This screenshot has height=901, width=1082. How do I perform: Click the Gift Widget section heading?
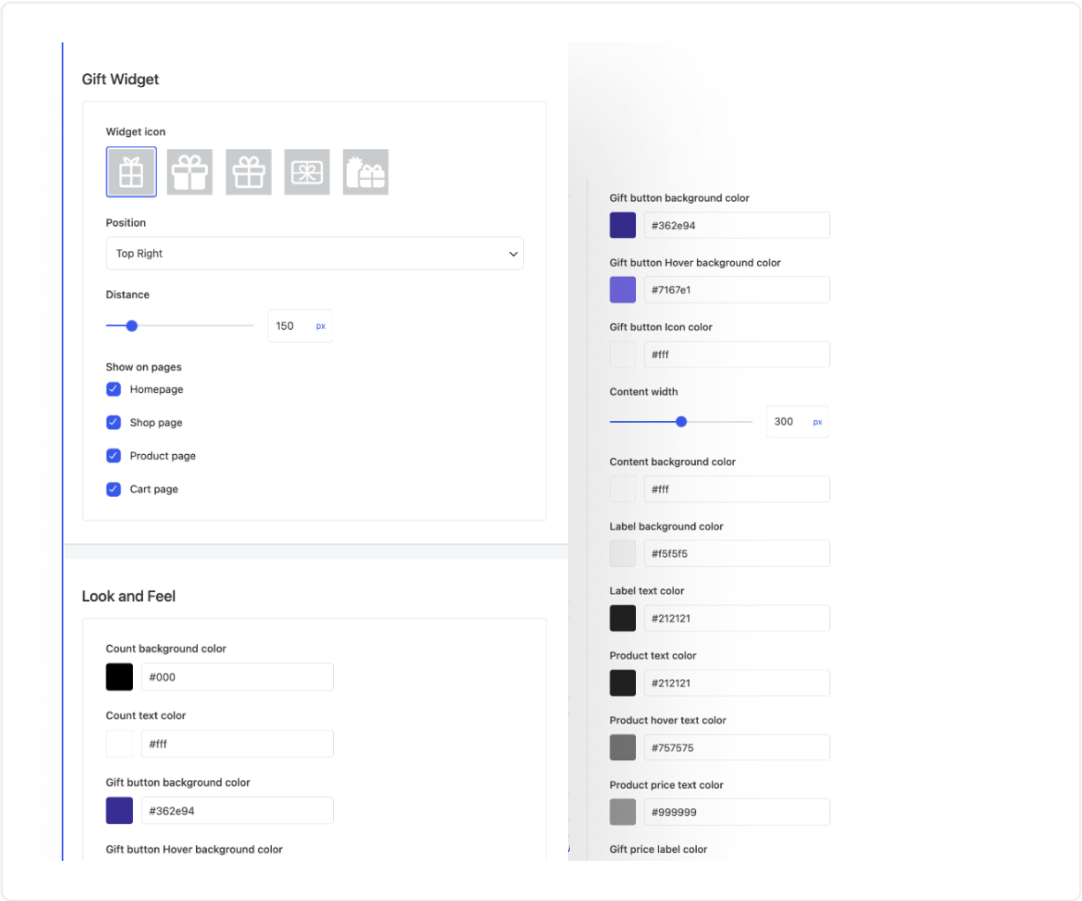click(120, 79)
